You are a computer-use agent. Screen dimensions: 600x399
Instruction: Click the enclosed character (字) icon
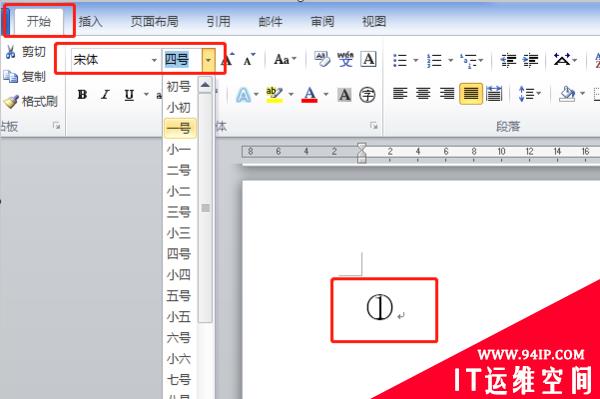click(367, 94)
